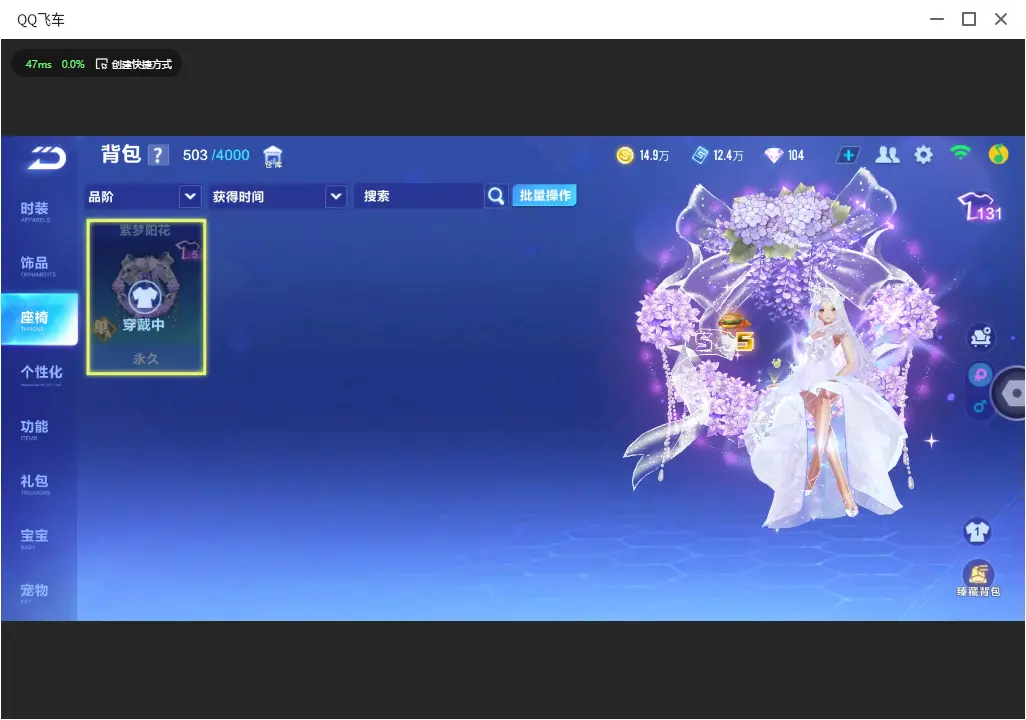
Task: Open the 宠物 tab
Action: coord(35,591)
